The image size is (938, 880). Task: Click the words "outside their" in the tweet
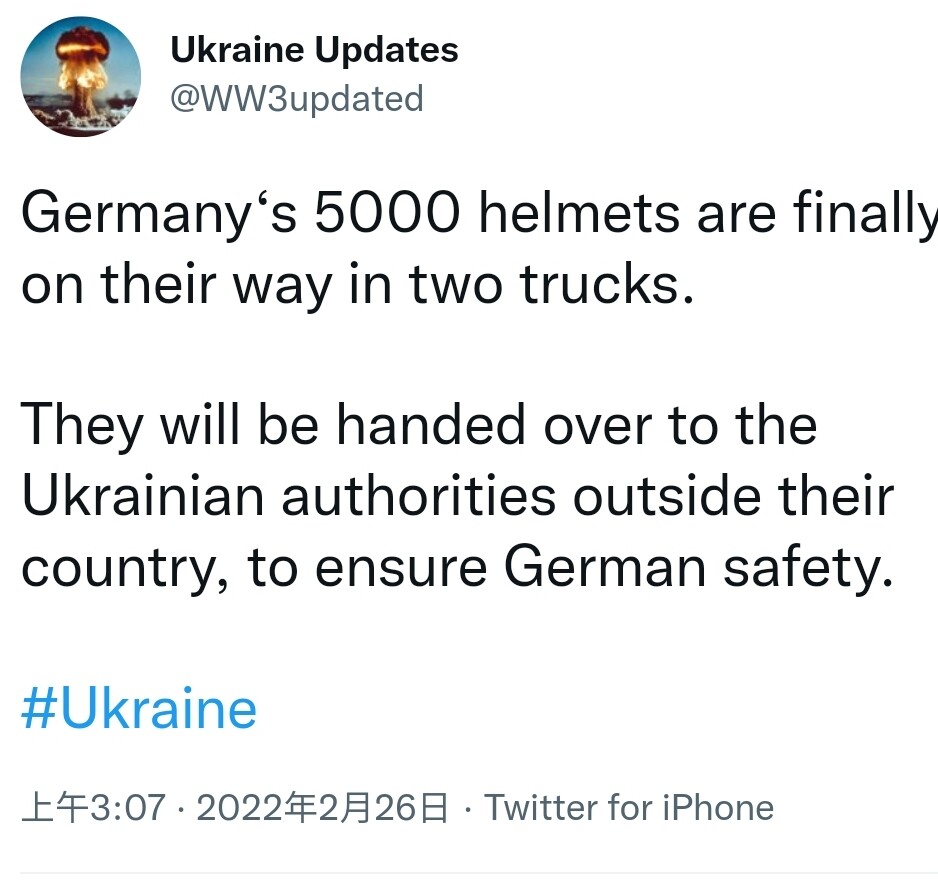[733, 495]
